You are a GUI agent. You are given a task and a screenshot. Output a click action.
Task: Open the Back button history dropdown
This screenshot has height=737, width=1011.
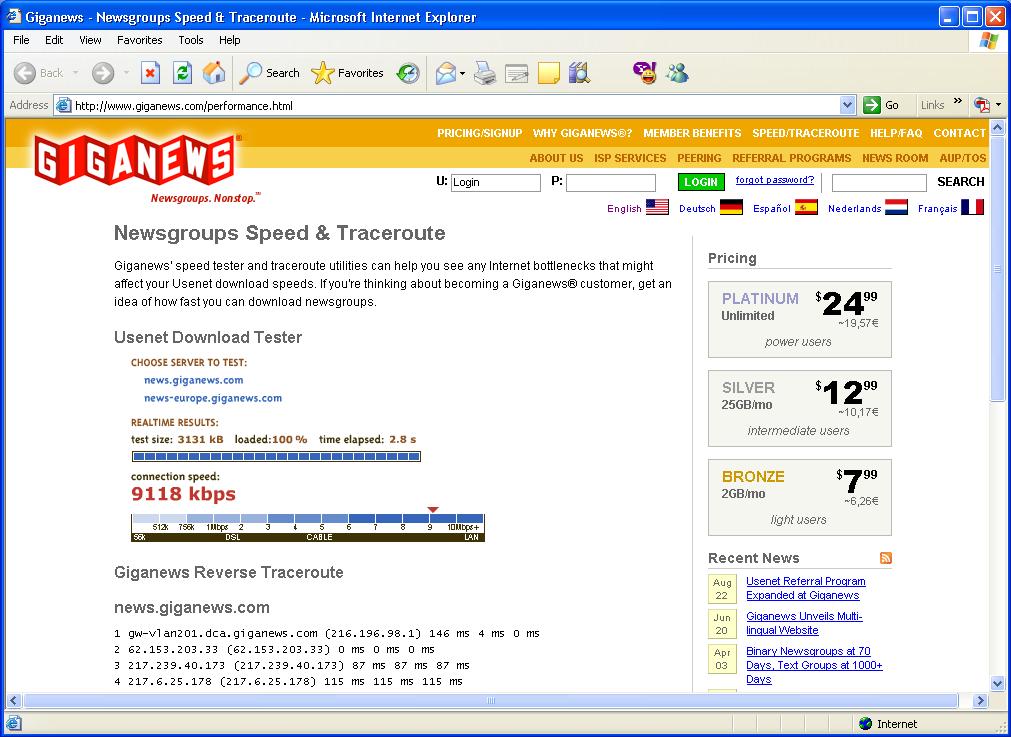(x=75, y=73)
